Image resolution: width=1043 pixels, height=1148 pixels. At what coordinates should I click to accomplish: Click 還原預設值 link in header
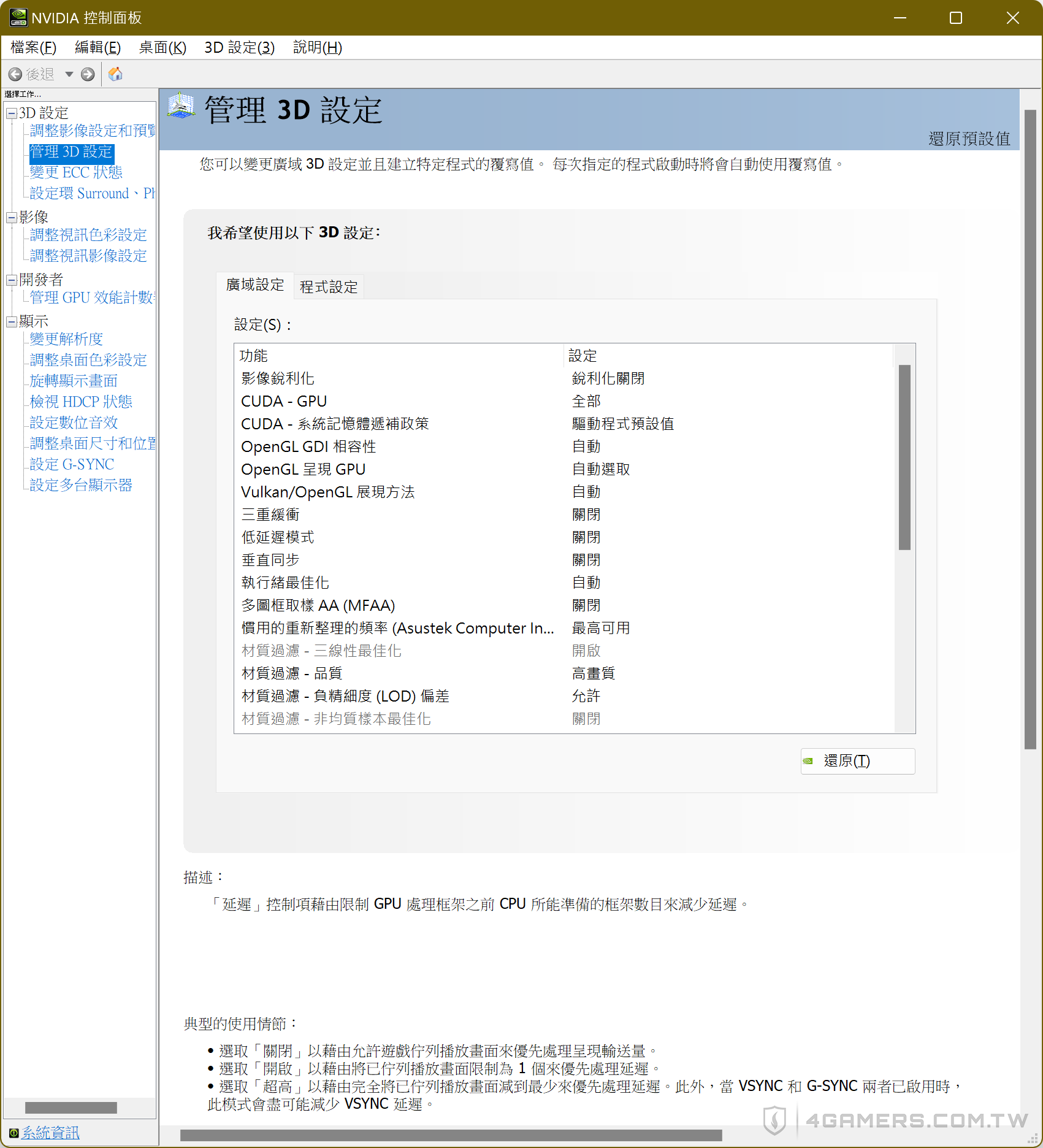[969, 139]
